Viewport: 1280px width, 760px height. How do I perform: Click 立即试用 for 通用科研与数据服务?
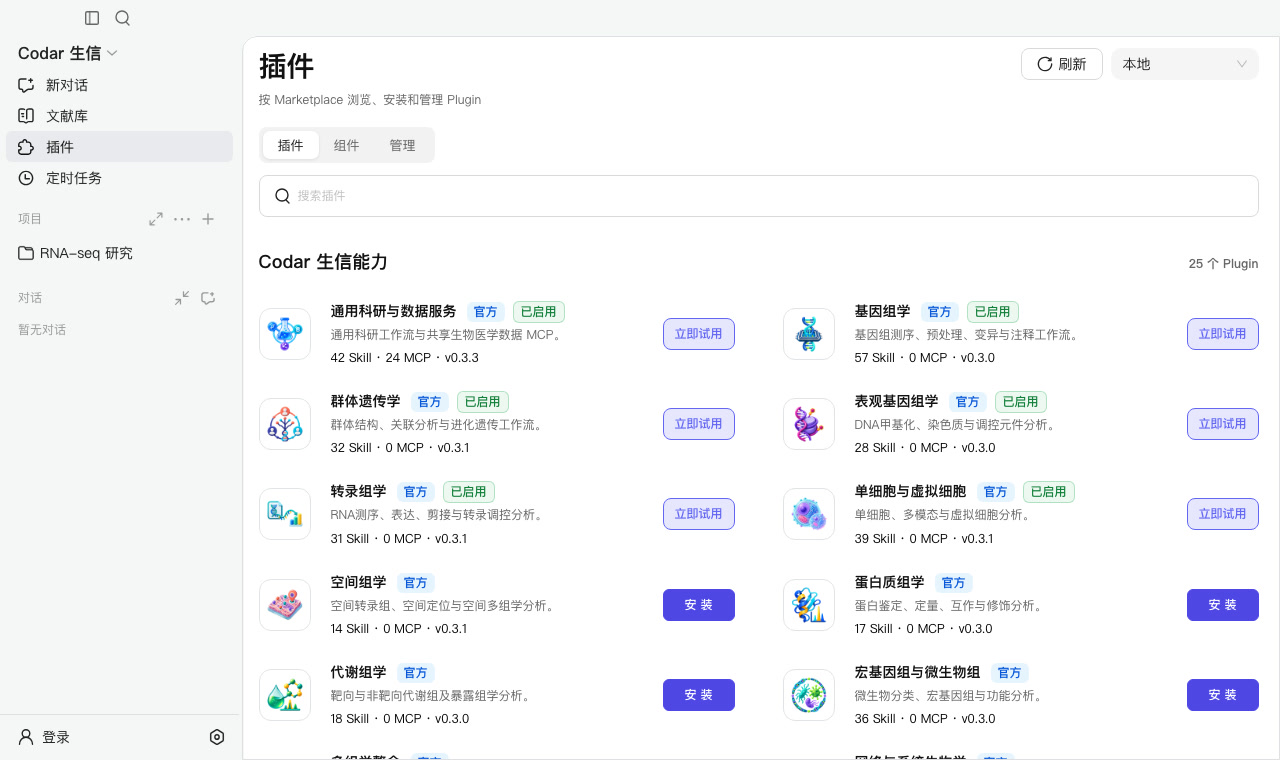pos(699,334)
